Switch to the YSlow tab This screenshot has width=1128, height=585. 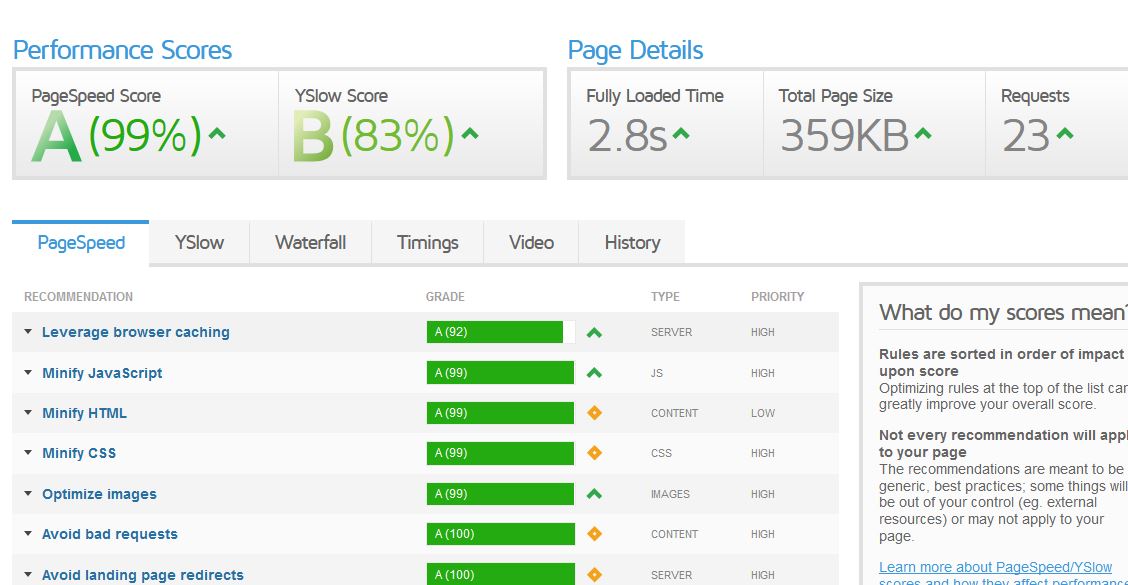pyautogui.click(x=199, y=243)
